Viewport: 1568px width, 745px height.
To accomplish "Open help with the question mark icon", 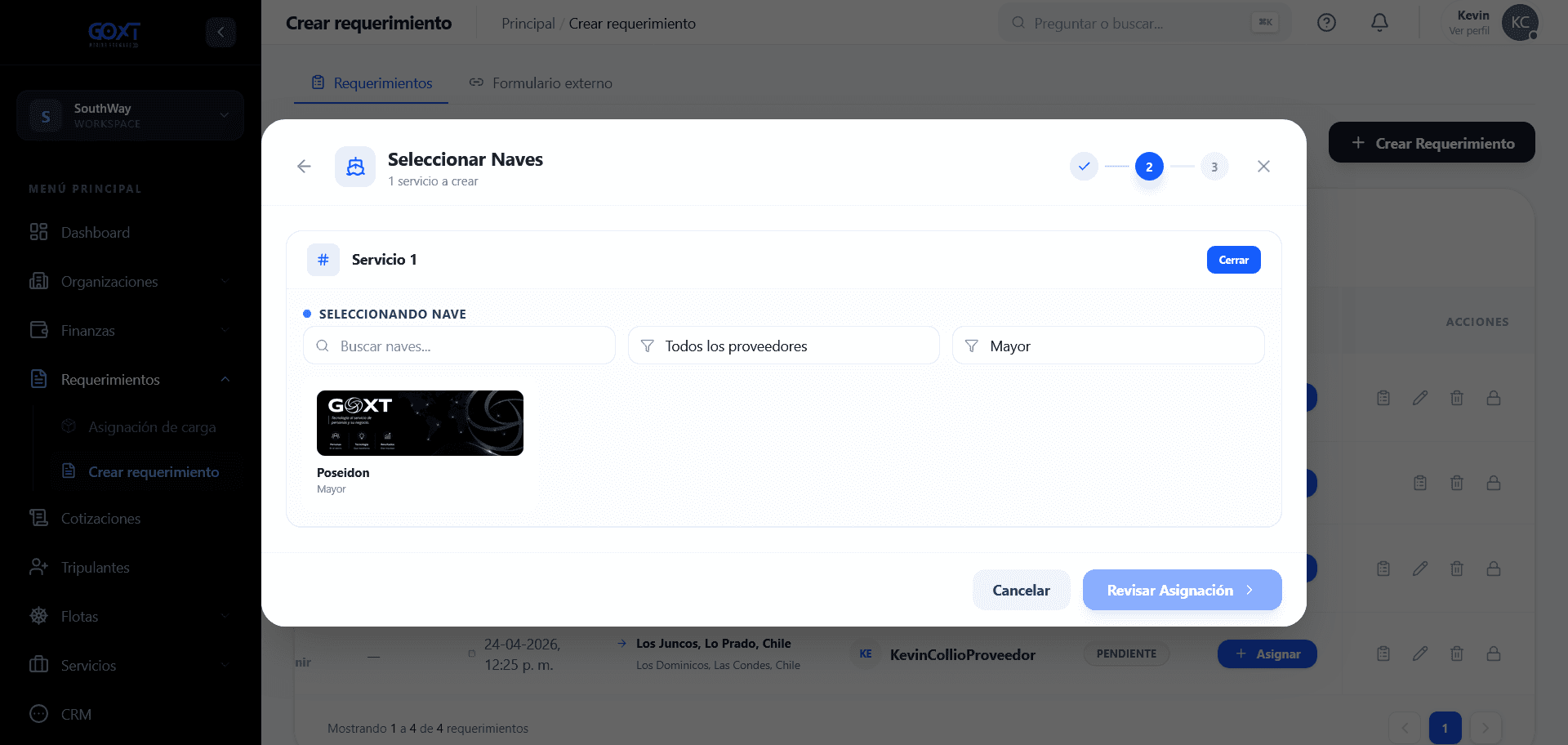I will [1326, 23].
